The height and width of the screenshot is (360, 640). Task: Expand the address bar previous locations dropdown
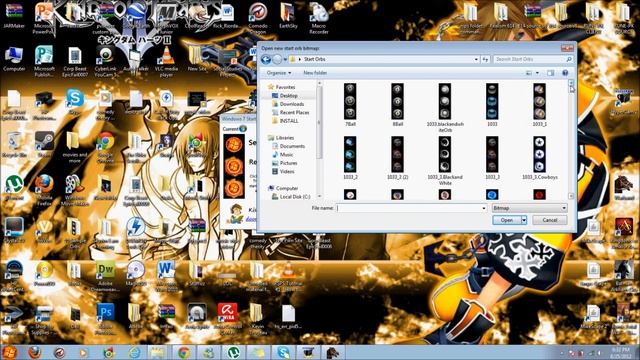click(476, 60)
